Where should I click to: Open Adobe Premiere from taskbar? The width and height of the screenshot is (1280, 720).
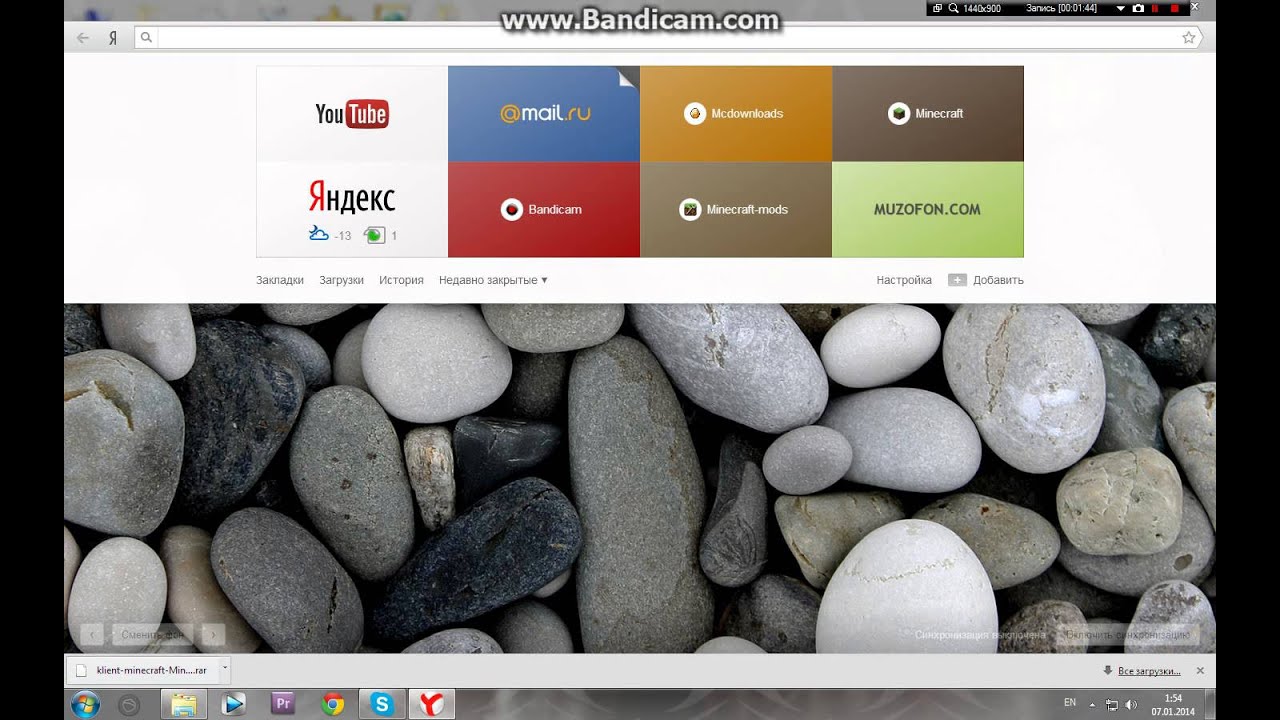283,704
